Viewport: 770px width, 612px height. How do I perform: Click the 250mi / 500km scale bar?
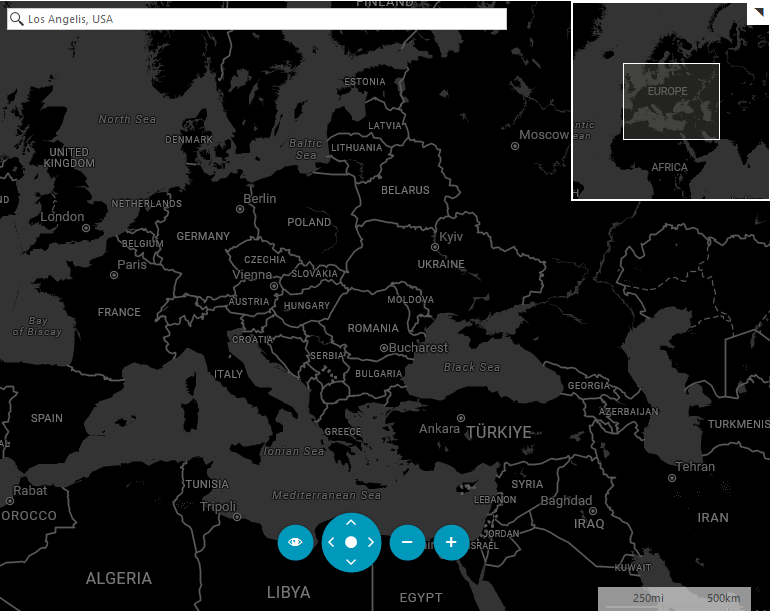click(674, 598)
